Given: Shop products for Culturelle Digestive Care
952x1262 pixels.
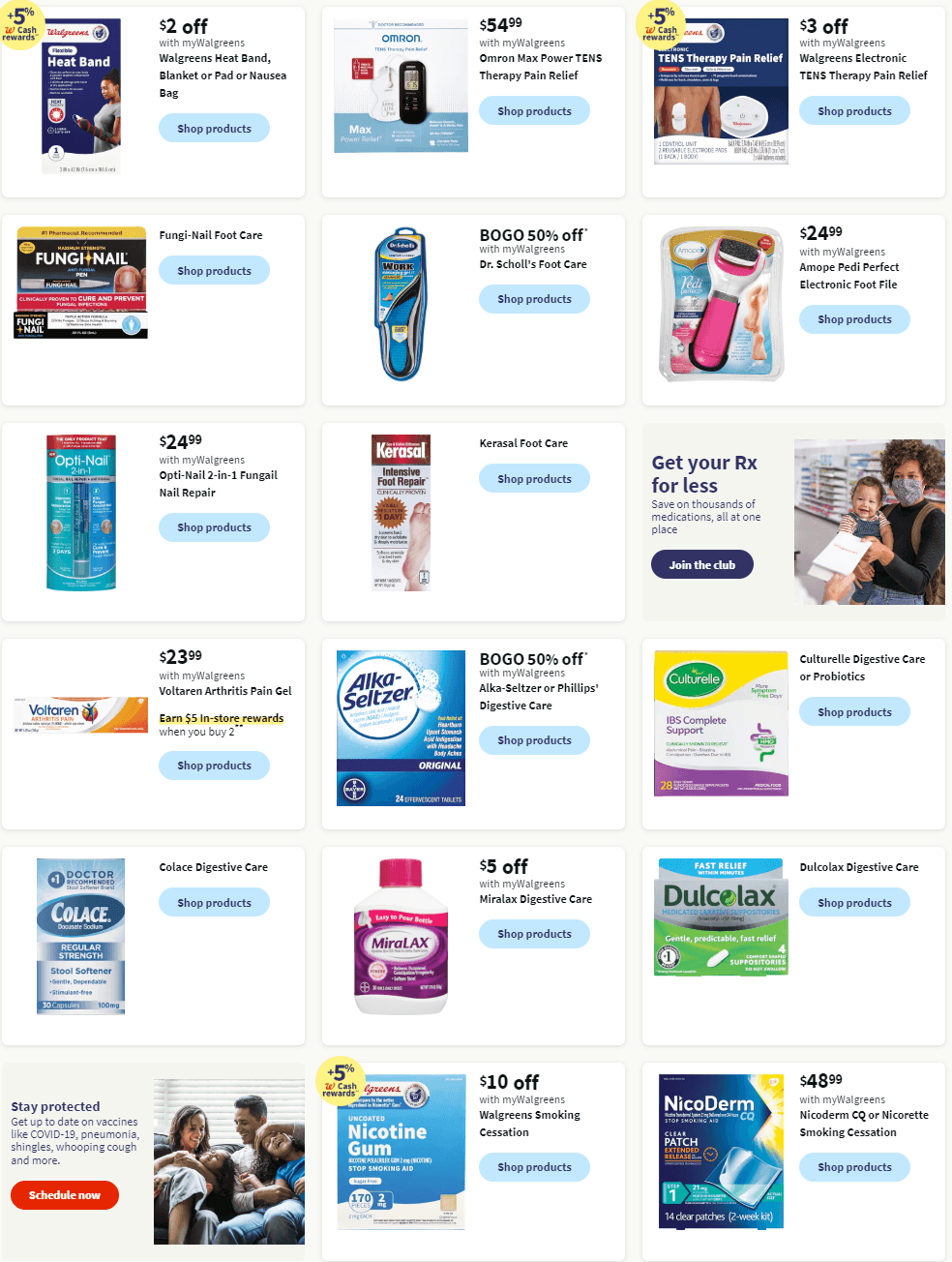Looking at the screenshot, I should (854, 712).
